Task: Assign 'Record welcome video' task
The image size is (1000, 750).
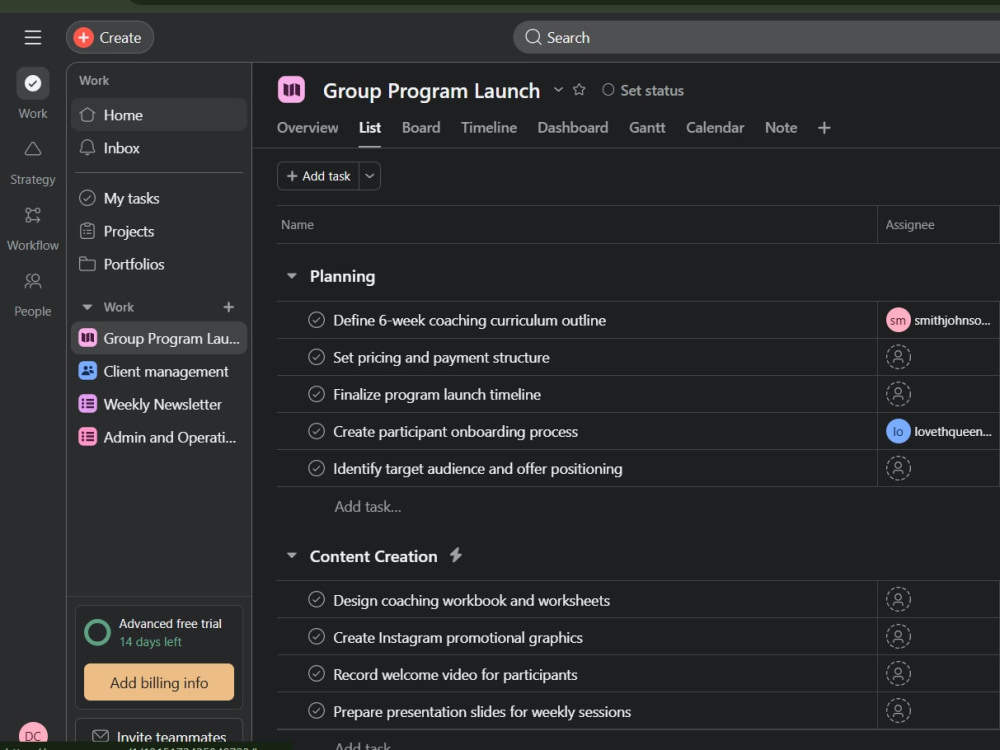Action: pyautogui.click(x=898, y=673)
